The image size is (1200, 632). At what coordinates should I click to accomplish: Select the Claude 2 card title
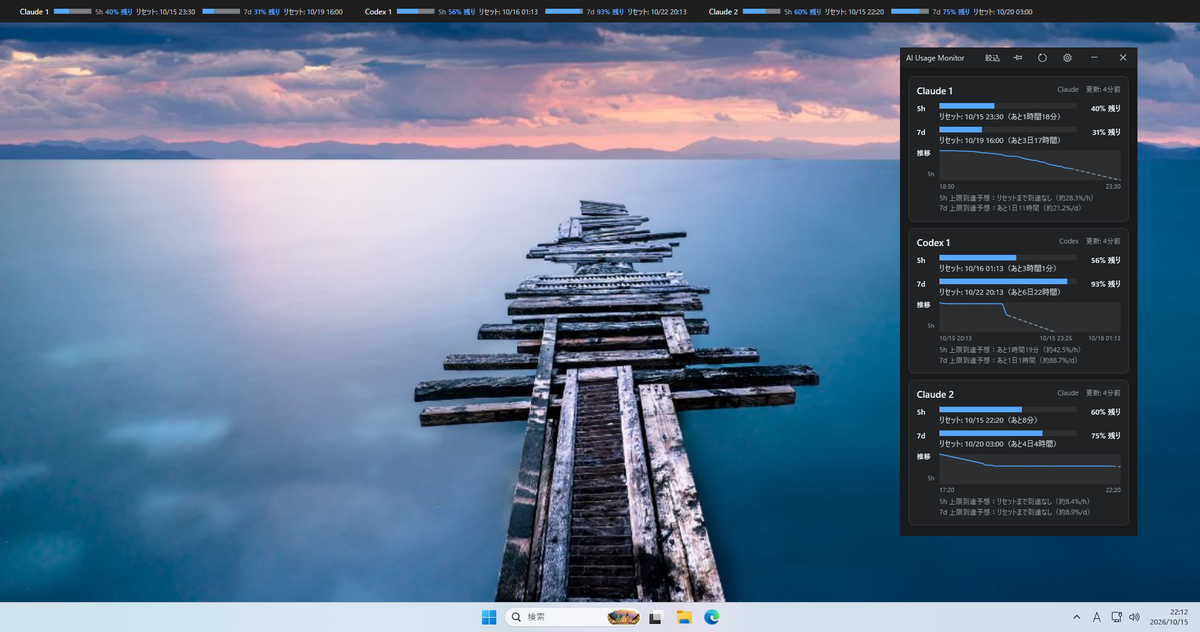point(935,395)
